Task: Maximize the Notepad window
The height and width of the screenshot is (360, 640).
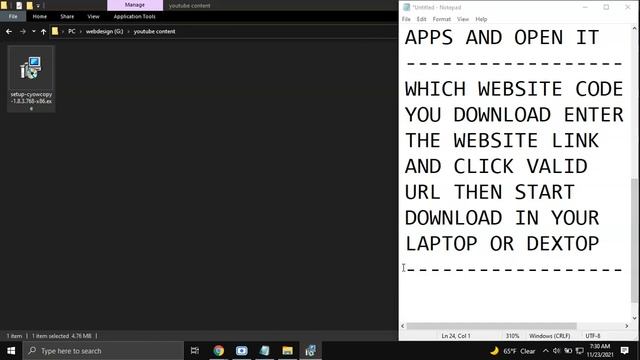Action: tap(606, 7)
